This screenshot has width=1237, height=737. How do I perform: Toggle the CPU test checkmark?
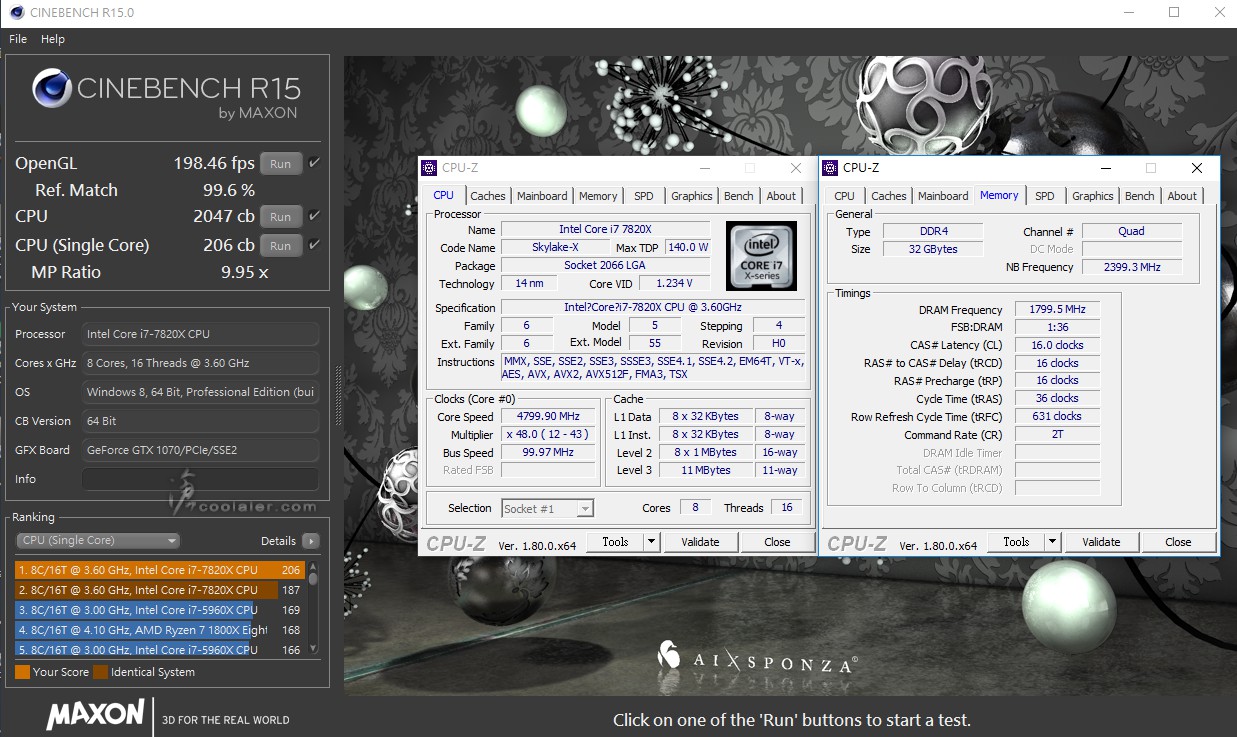(315, 216)
